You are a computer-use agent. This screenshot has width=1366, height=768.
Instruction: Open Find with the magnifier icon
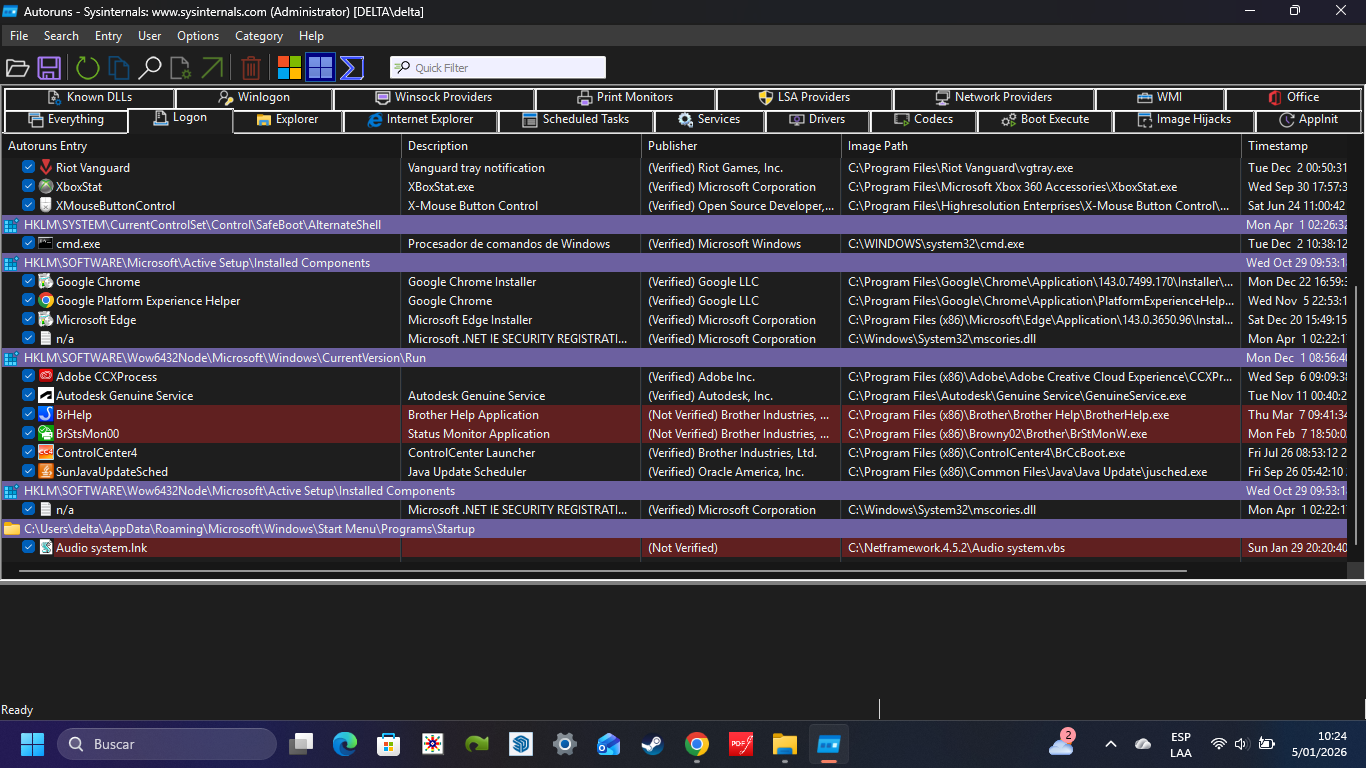[150, 68]
